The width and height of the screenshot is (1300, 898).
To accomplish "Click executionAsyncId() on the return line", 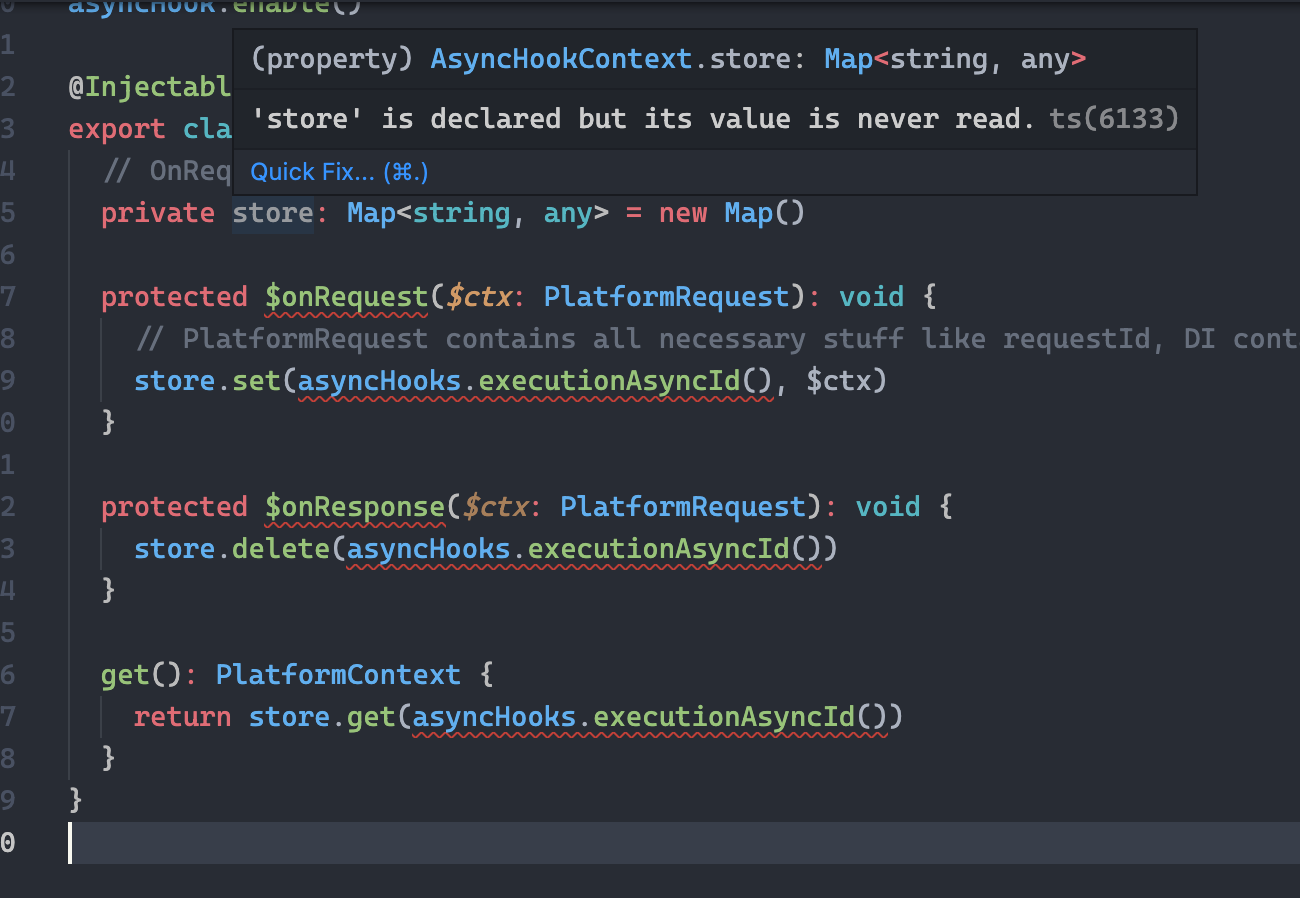I will click(741, 717).
